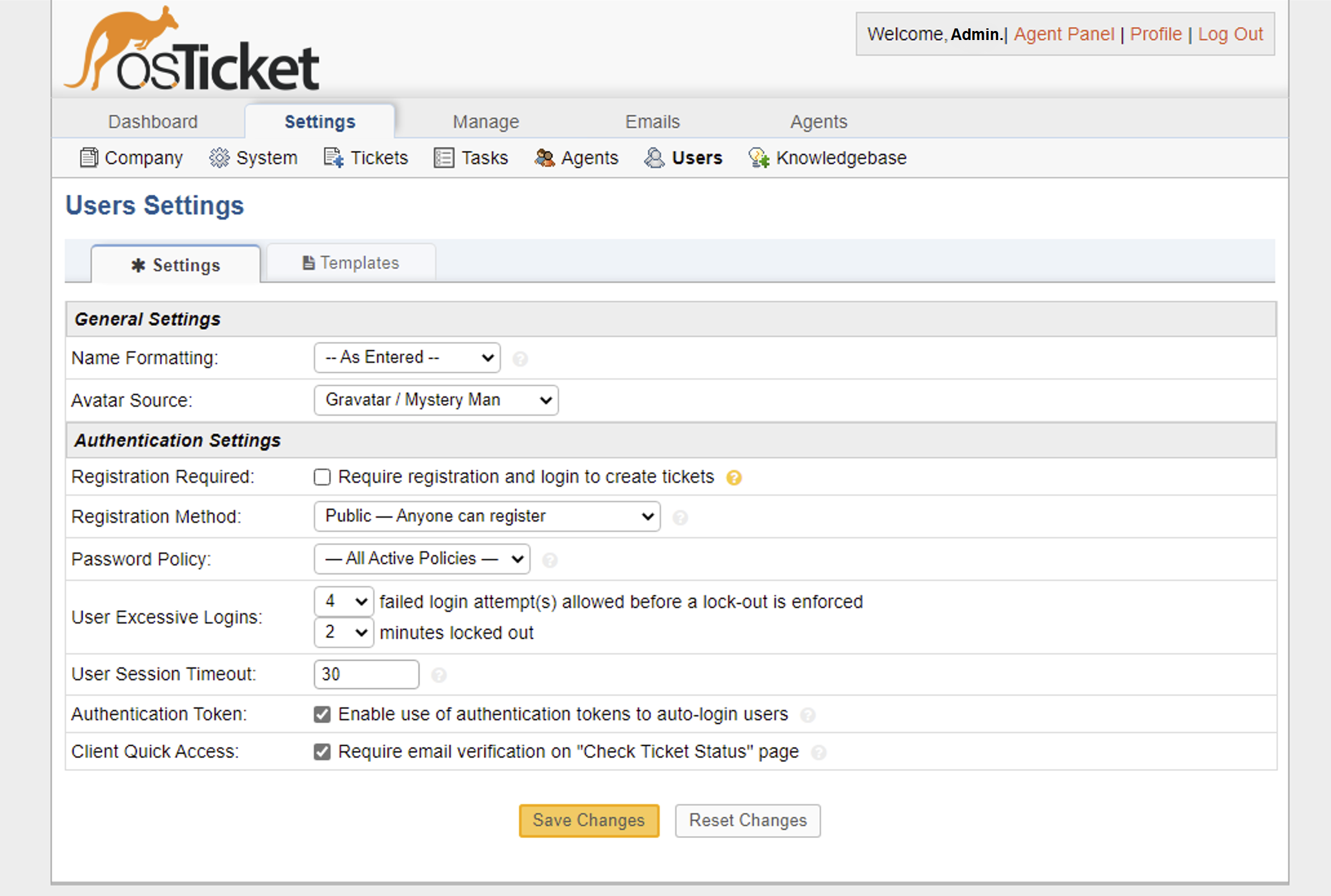Screen dimensions: 1331x896
Task: Click the Knowledgebase lightbulb icon
Action: 758,158
